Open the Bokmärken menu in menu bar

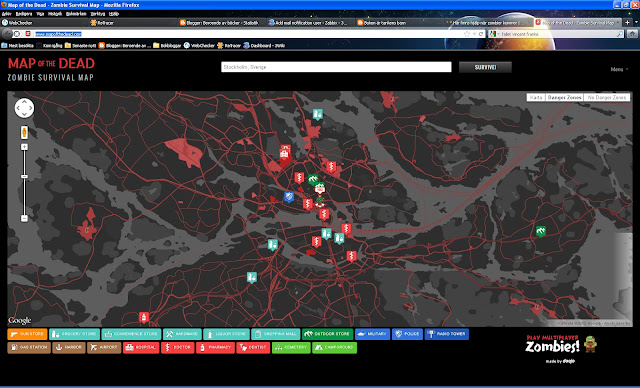[x=76, y=13]
